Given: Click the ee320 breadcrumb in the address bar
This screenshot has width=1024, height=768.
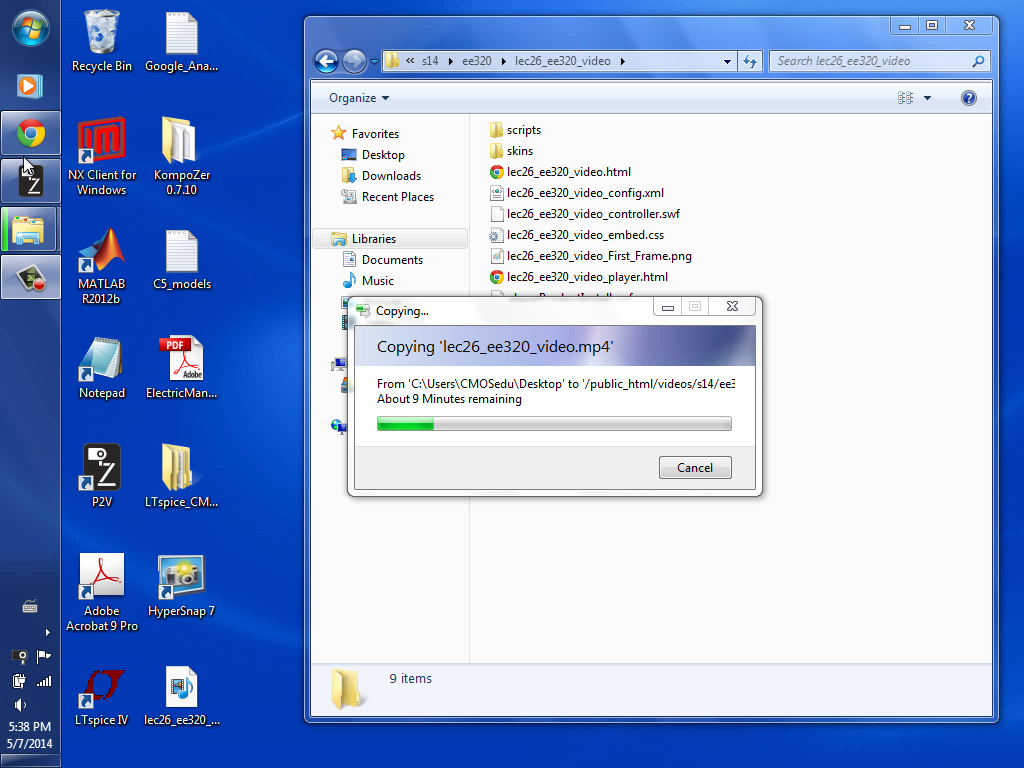Looking at the screenshot, I should [476, 61].
